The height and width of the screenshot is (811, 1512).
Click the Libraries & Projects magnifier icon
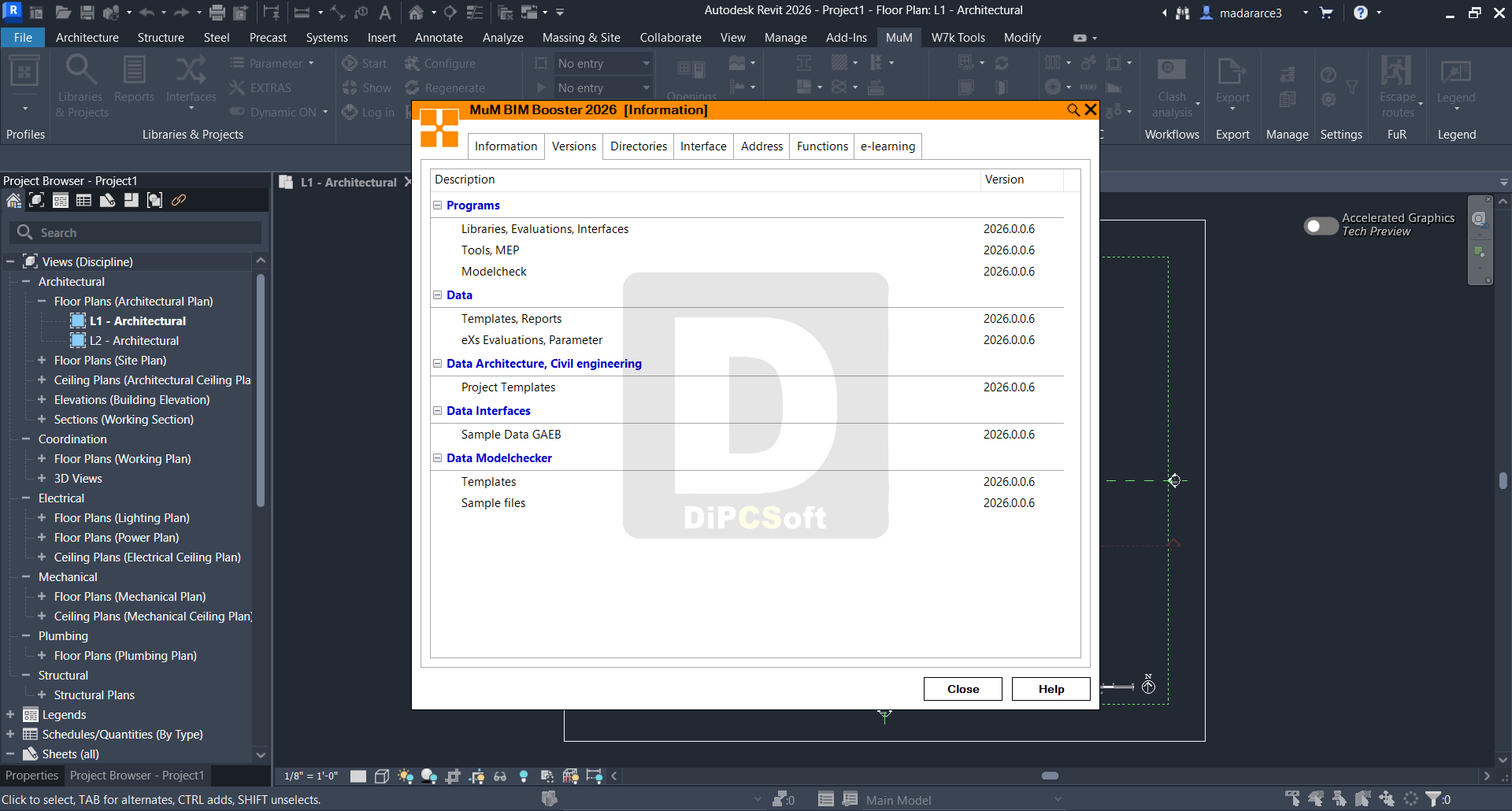[x=80, y=70]
